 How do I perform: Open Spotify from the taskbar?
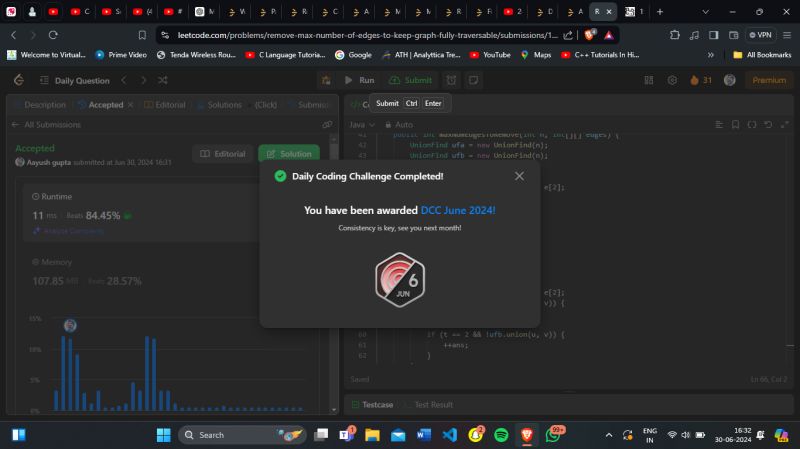pyautogui.click(x=501, y=435)
